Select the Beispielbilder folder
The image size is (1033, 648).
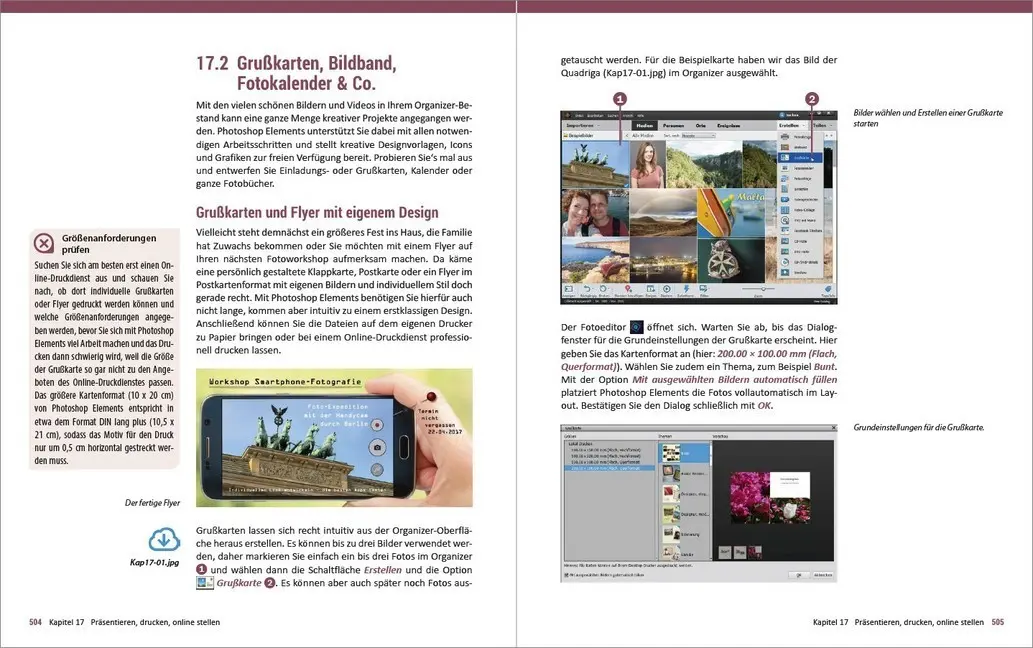click(x=578, y=136)
